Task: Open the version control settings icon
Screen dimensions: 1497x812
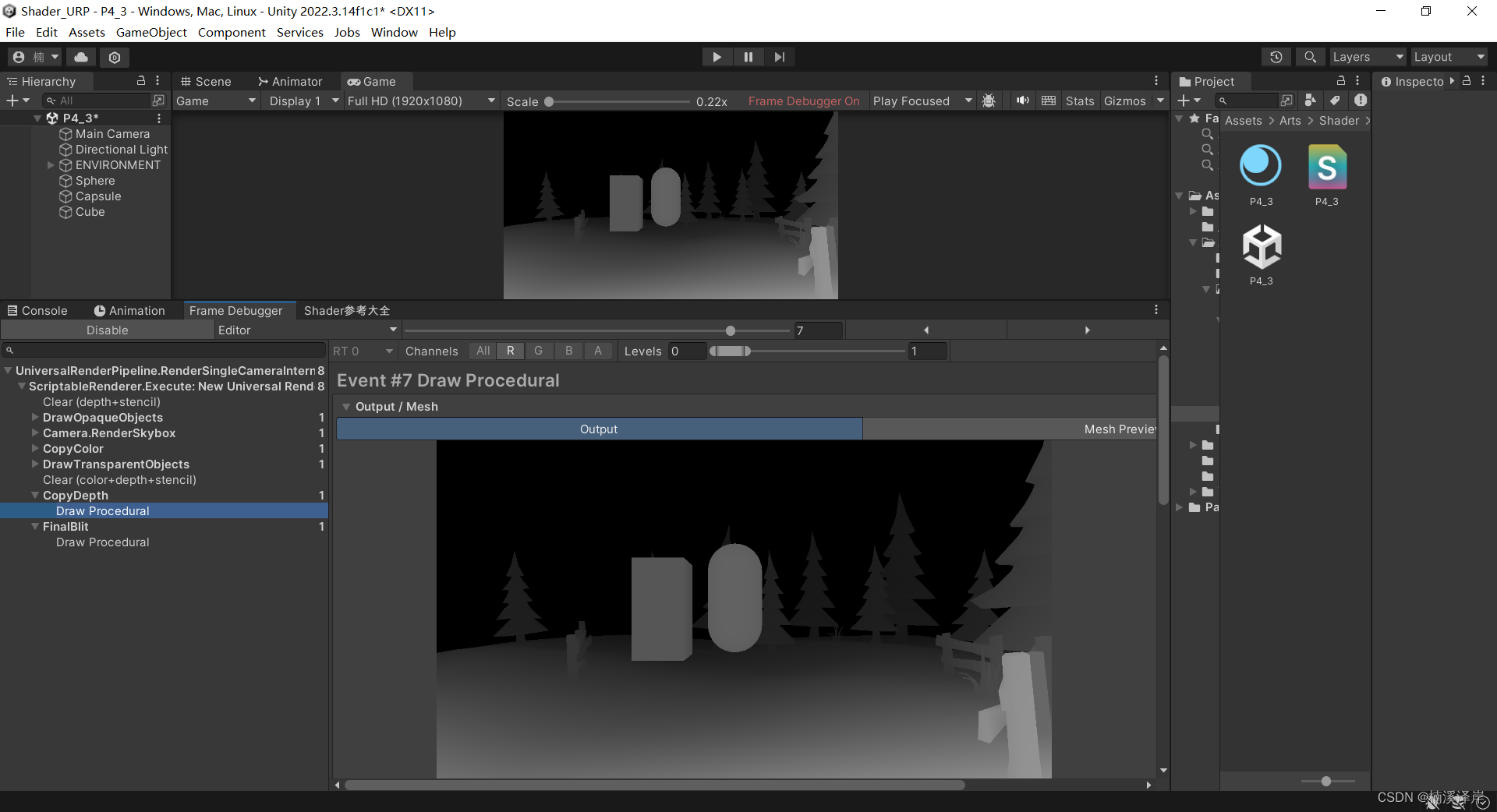Action: (115, 57)
